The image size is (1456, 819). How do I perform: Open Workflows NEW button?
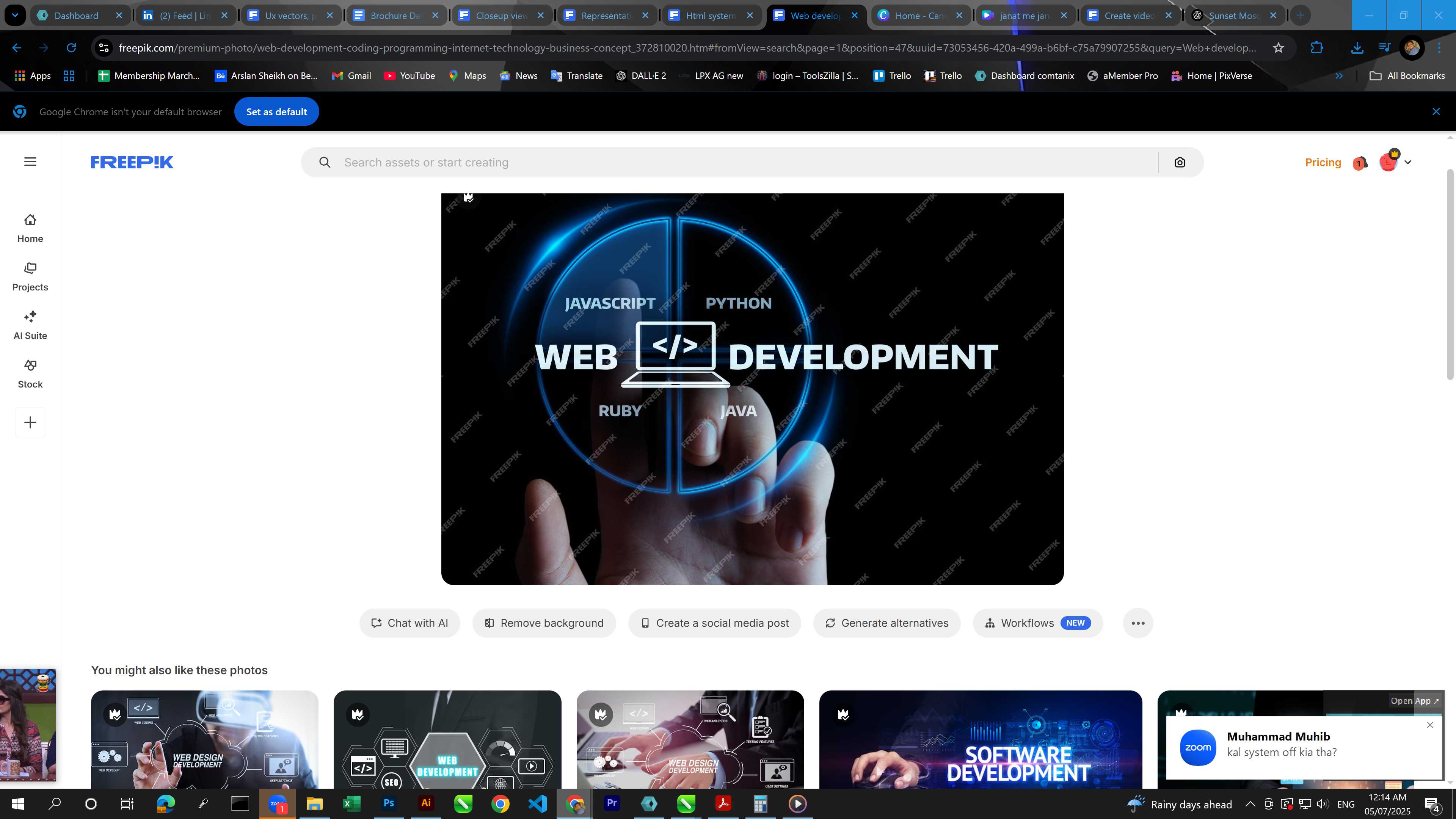1038,623
